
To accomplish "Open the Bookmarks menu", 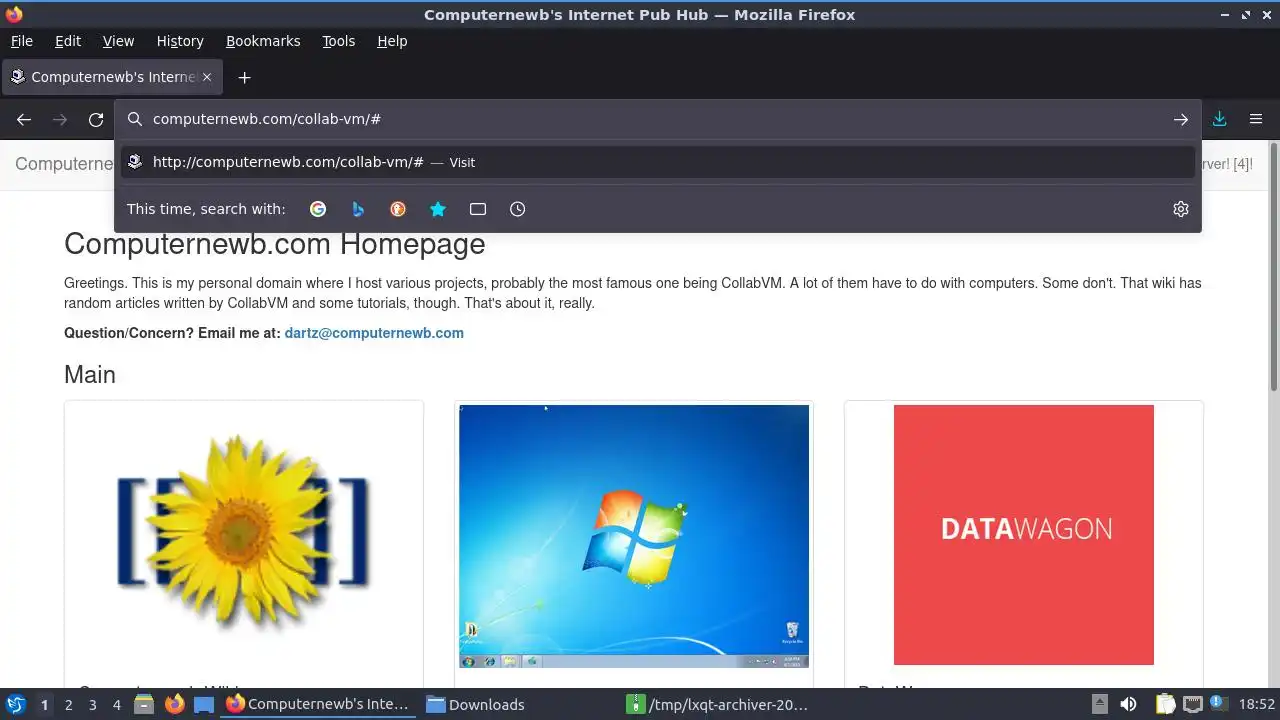I will coord(263,41).
